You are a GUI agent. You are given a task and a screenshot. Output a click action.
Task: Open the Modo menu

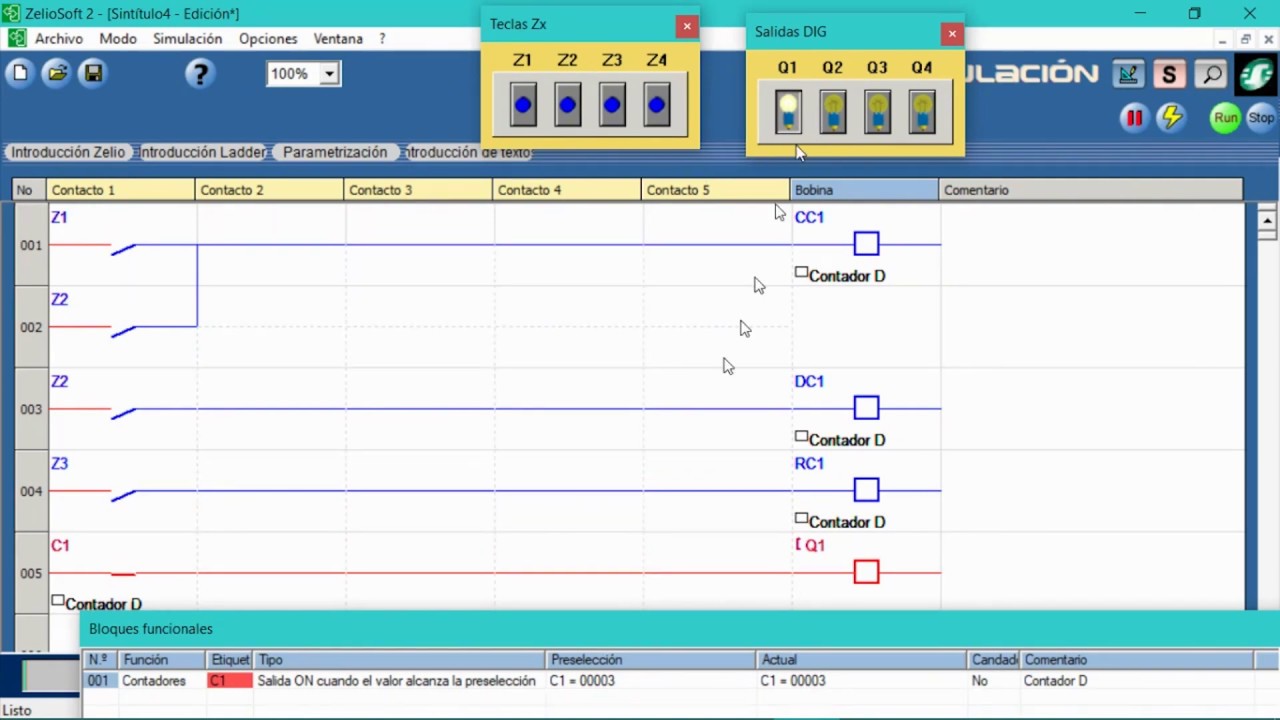[118, 39]
